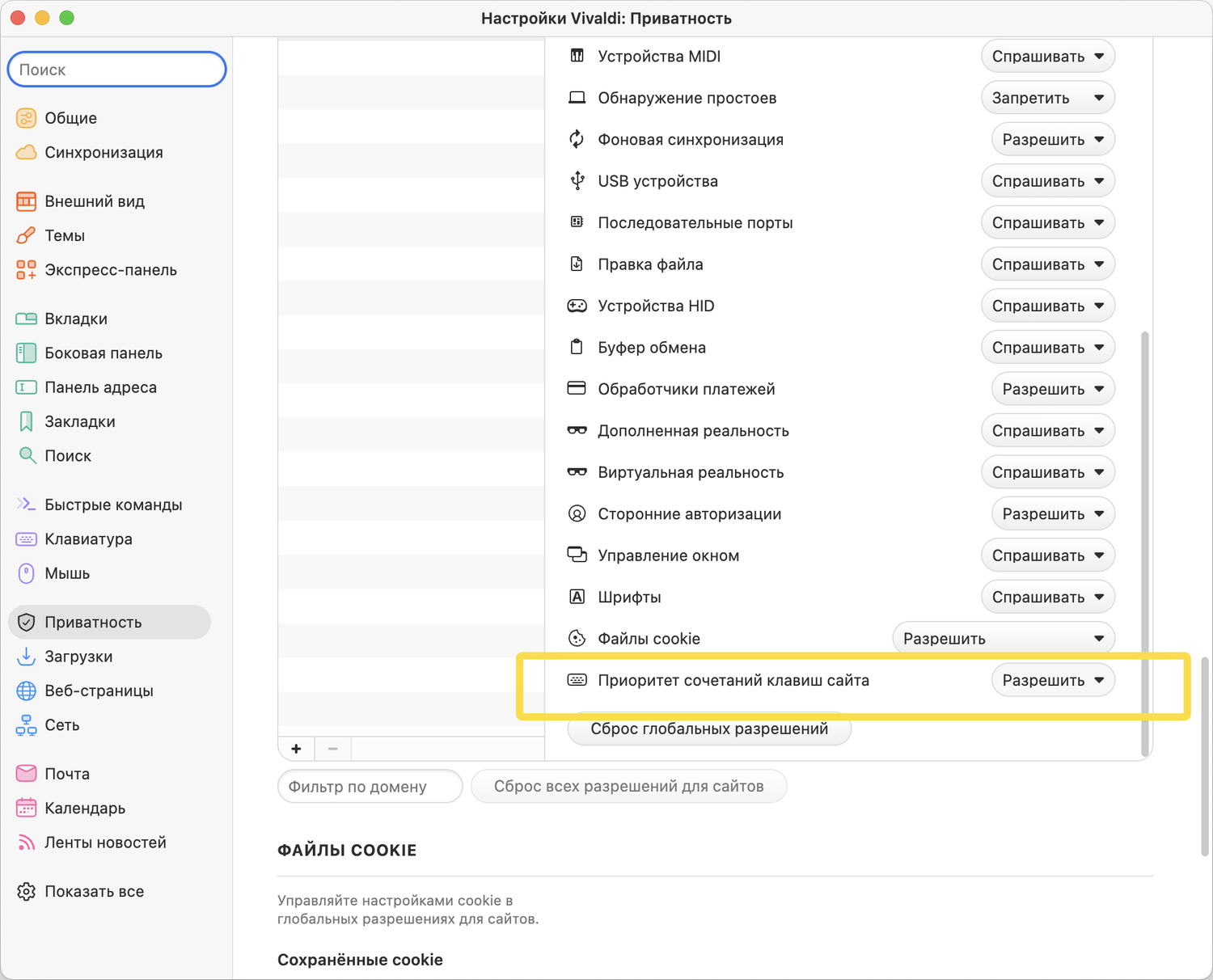Click the Поиск settings search field
Image resolution: width=1213 pixels, height=980 pixels.
point(116,70)
